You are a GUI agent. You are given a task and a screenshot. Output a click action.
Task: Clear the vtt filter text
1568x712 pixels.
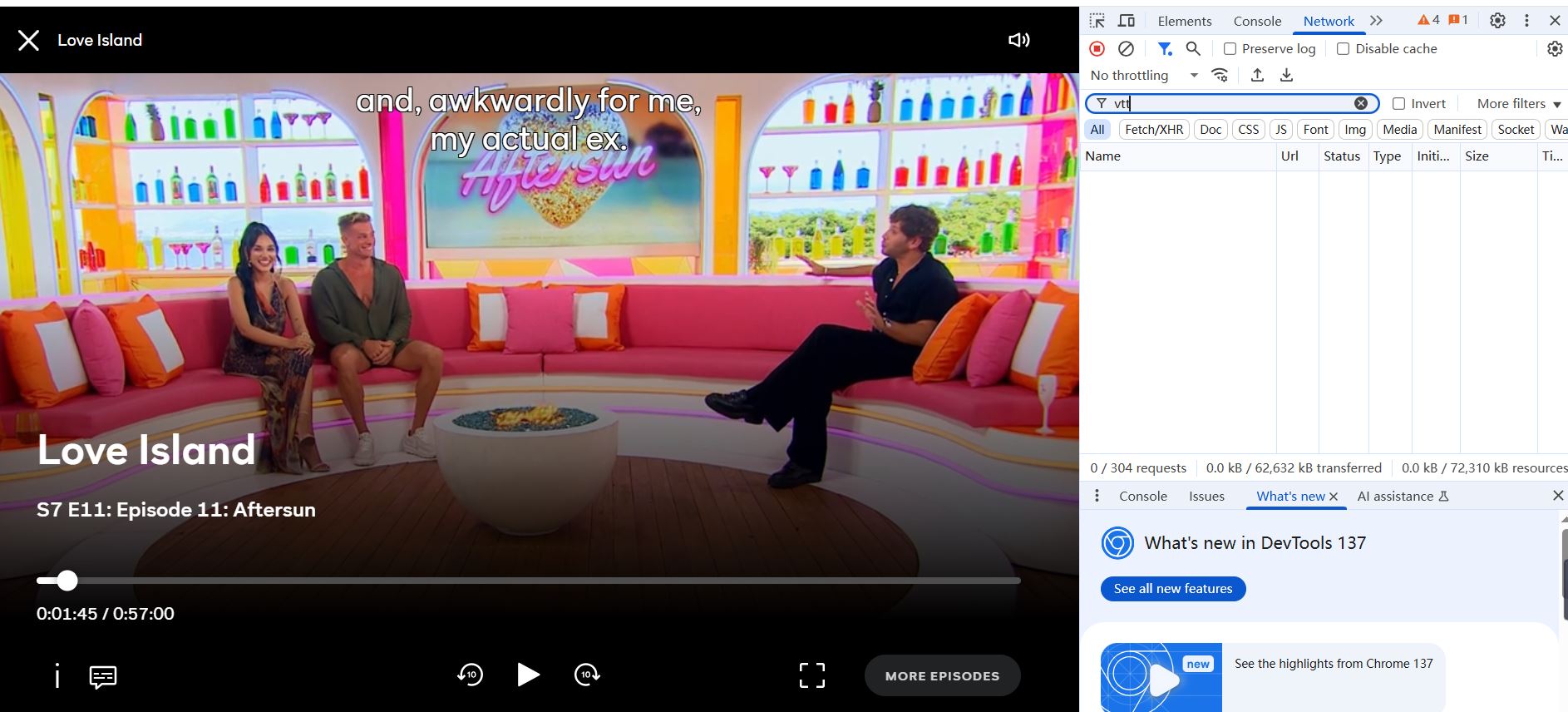point(1361,103)
